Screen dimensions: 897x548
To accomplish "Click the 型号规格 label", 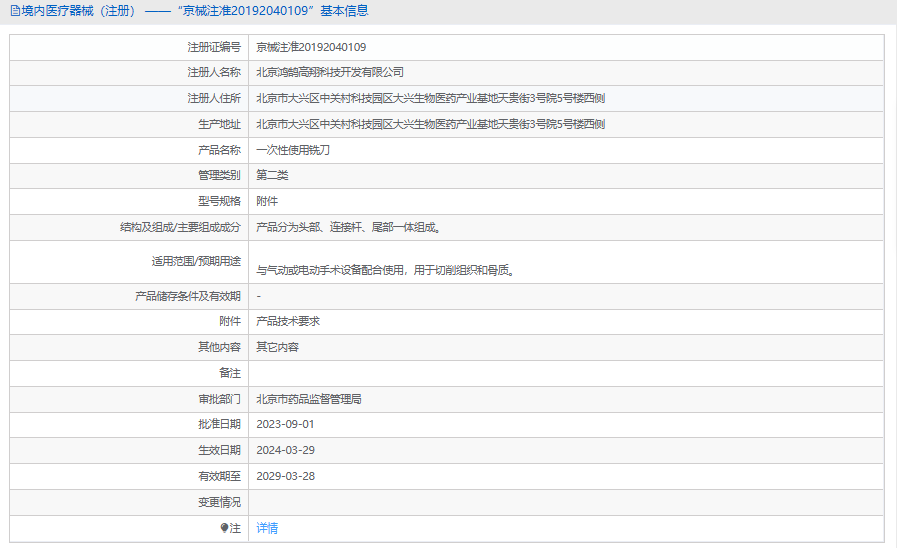I will [220, 201].
